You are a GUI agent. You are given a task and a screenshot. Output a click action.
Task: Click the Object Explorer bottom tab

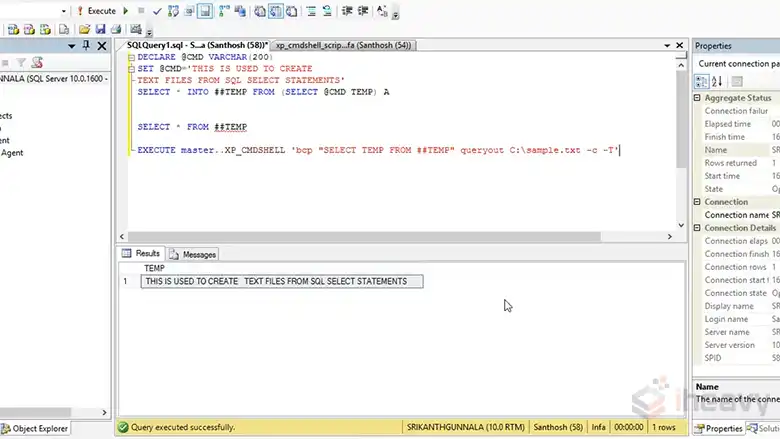[35, 429]
